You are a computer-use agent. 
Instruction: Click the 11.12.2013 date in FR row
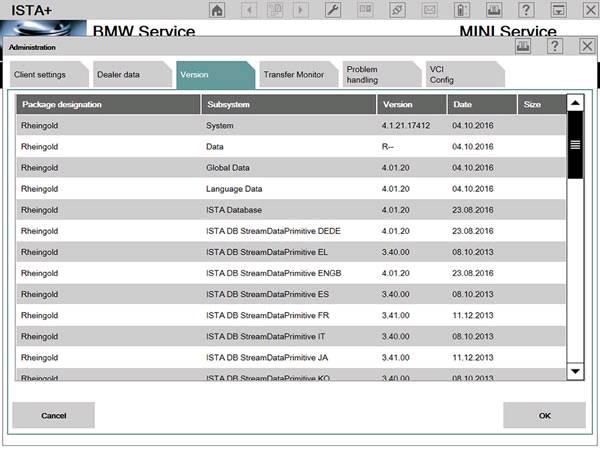473,315
